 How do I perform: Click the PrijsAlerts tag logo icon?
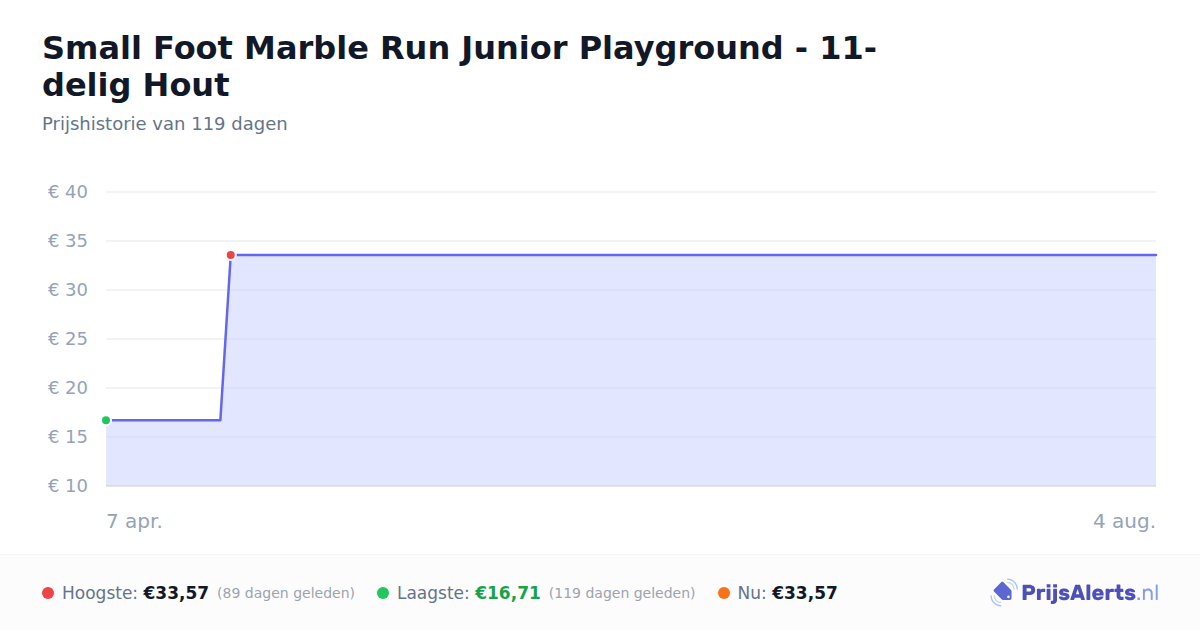pos(1003,593)
